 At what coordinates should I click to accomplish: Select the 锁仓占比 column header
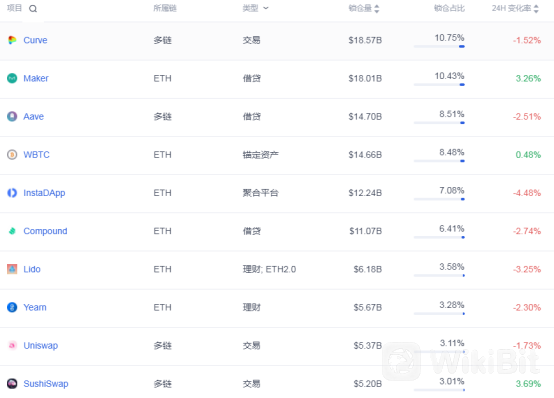449,8
